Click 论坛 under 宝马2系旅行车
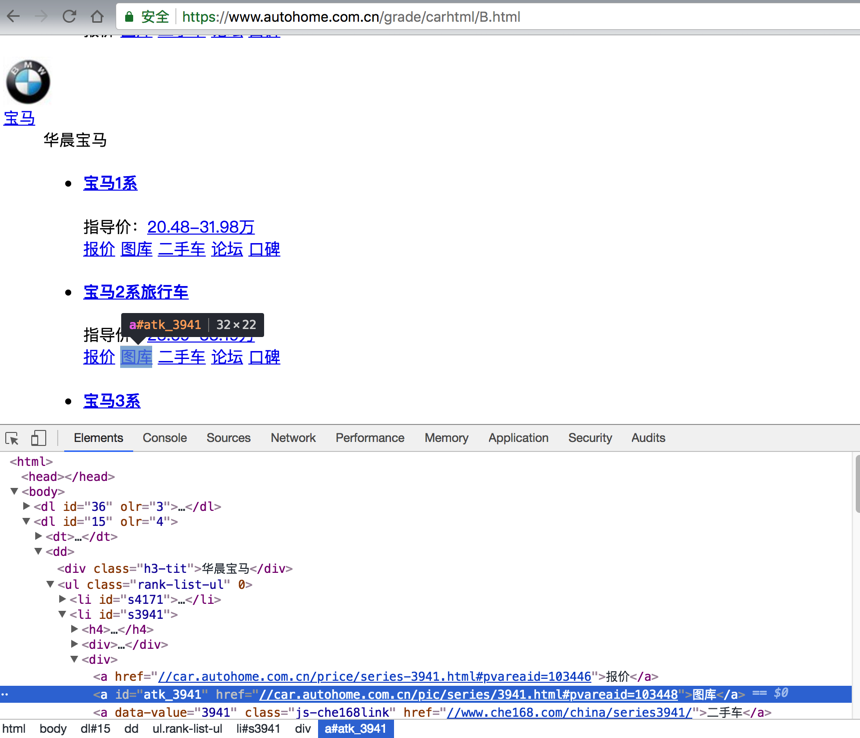This screenshot has height=738, width=860. click(x=227, y=357)
